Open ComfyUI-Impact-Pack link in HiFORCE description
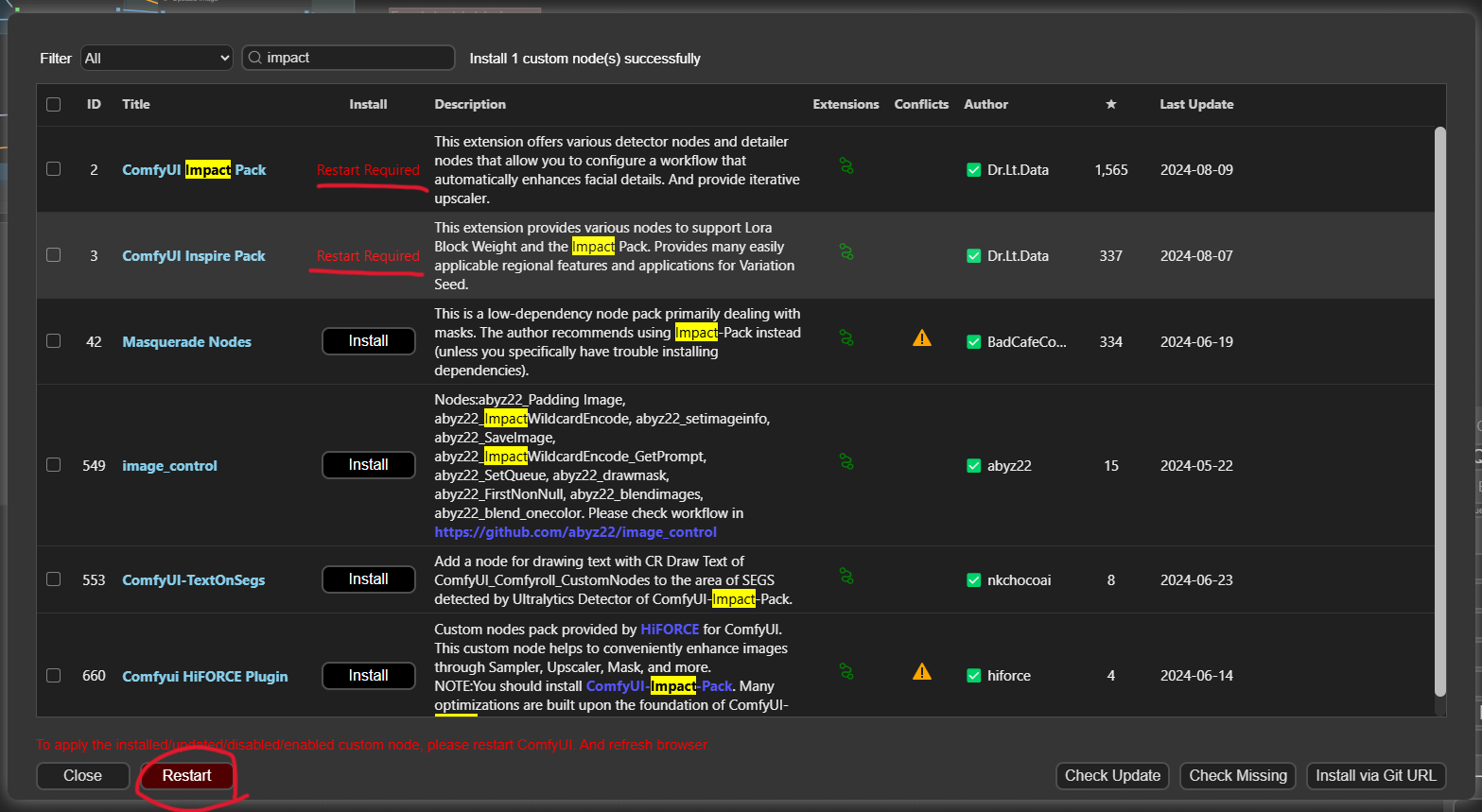 (659, 686)
